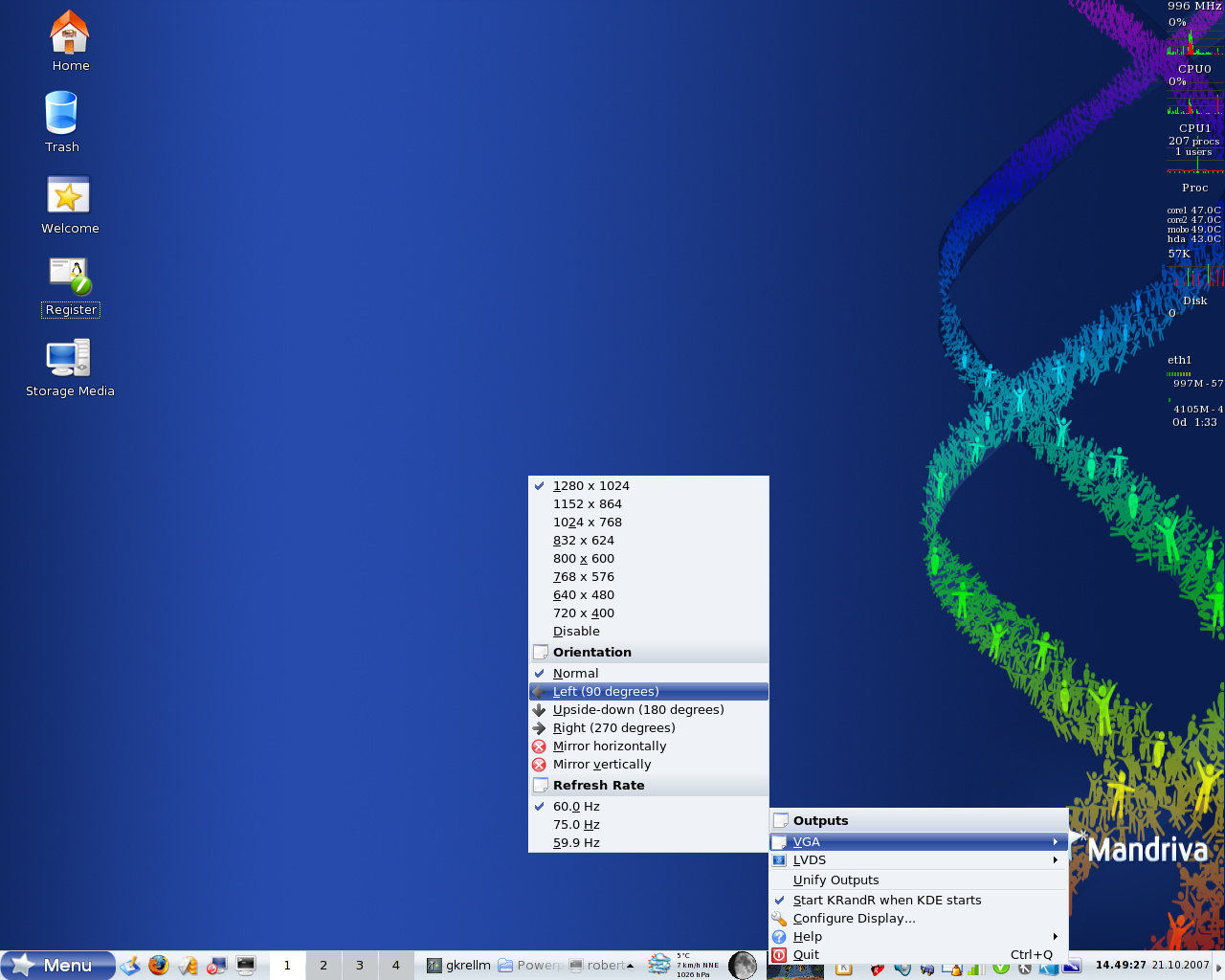Click the KRandR display tray icon
The width and height of the screenshot is (1225, 980).
click(x=1072, y=967)
